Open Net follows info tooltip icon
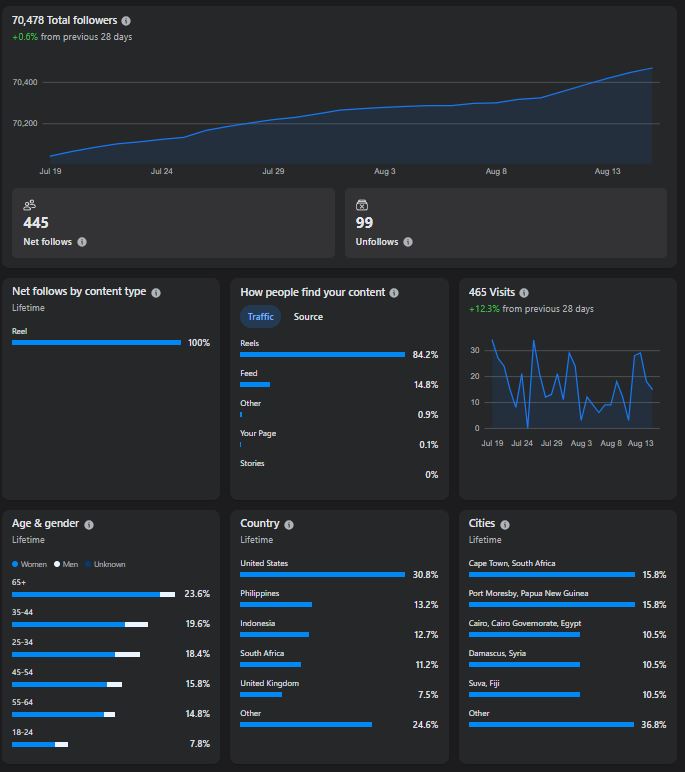 point(82,242)
